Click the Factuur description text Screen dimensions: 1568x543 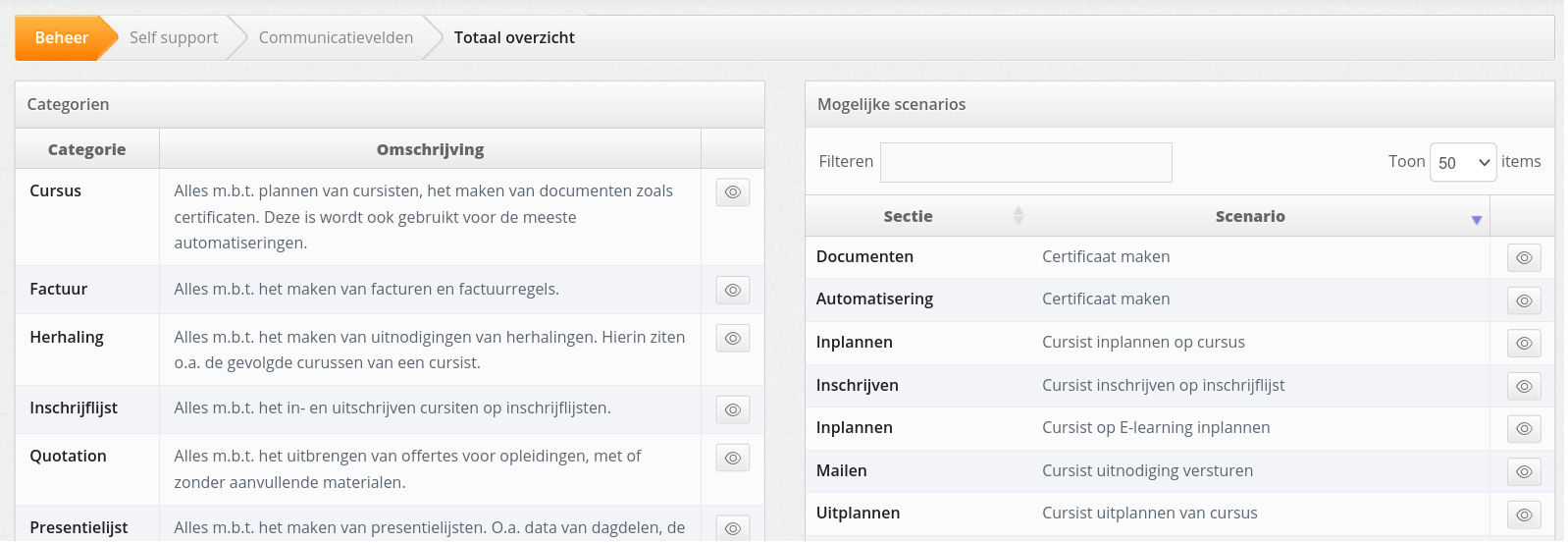pyautogui.click(x=366, y=289)
